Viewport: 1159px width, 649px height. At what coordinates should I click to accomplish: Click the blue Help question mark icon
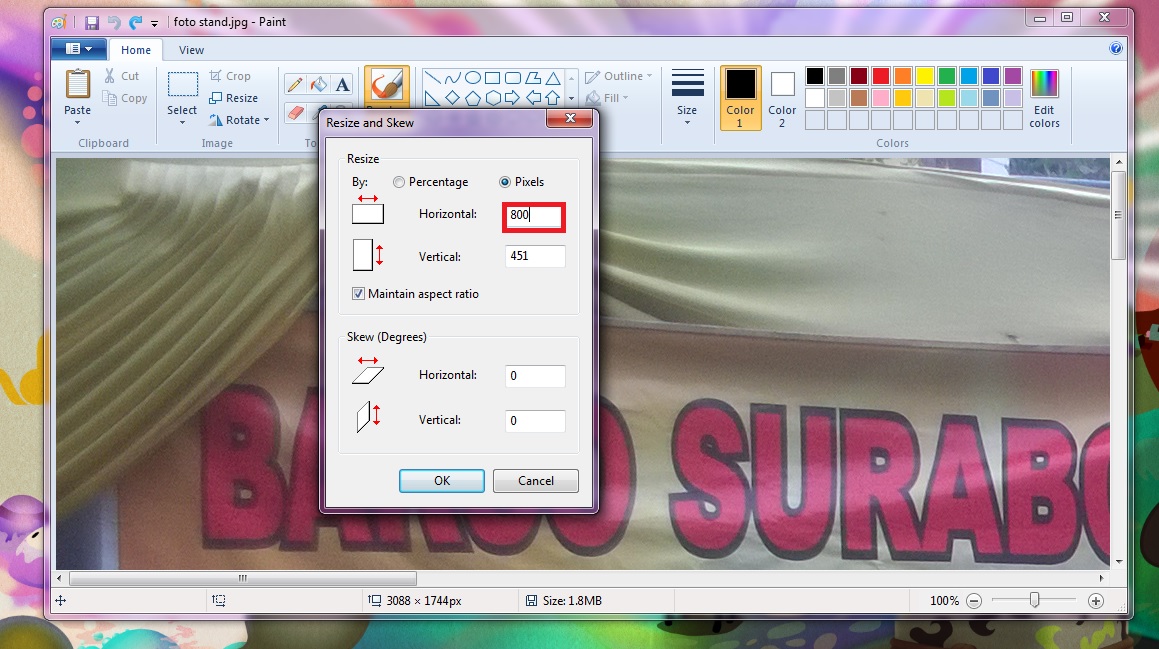coord(1116,49)
